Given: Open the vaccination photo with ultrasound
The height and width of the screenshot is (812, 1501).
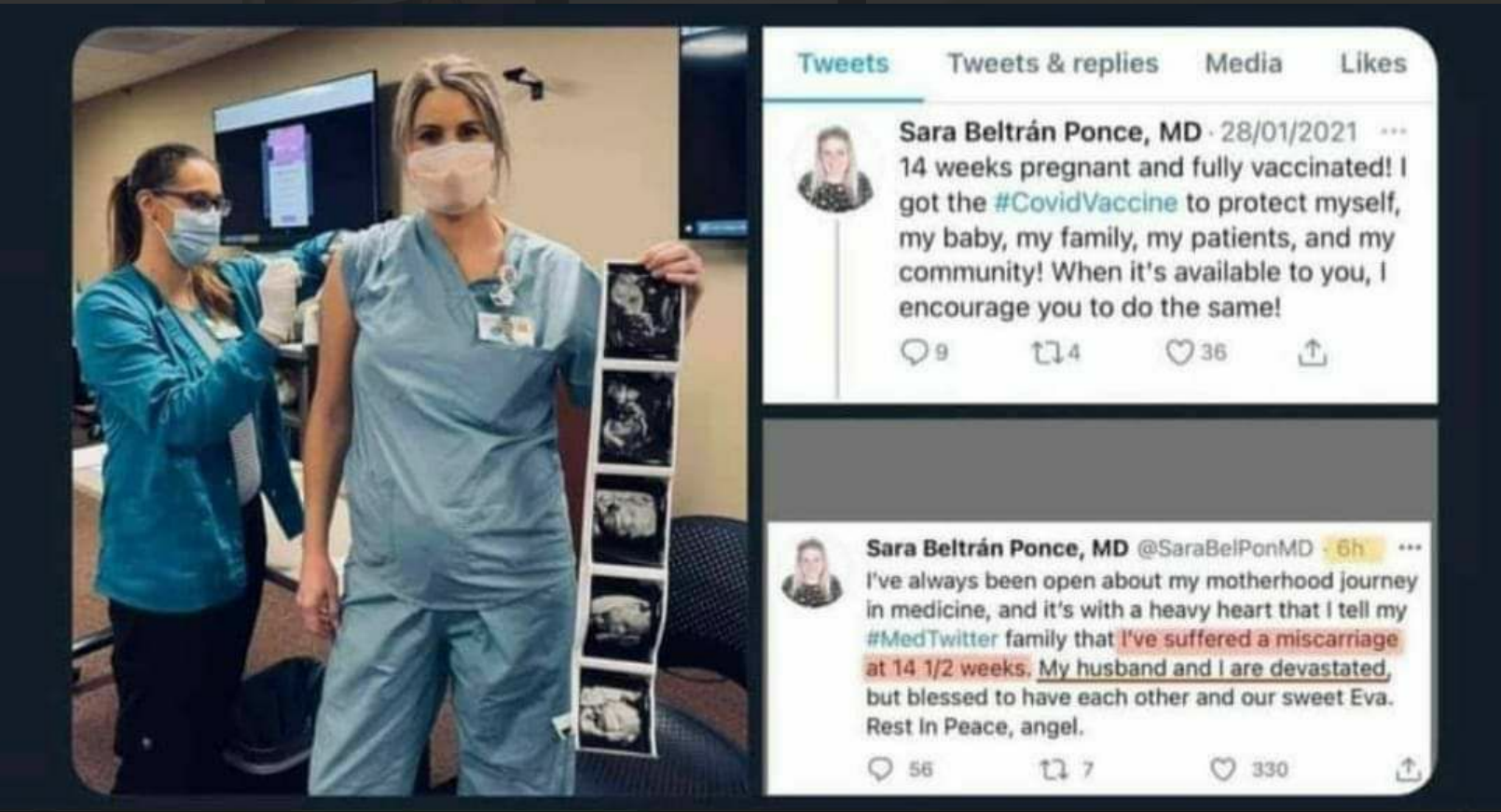Looking at the screenshot, I should [x=410, y=410].
